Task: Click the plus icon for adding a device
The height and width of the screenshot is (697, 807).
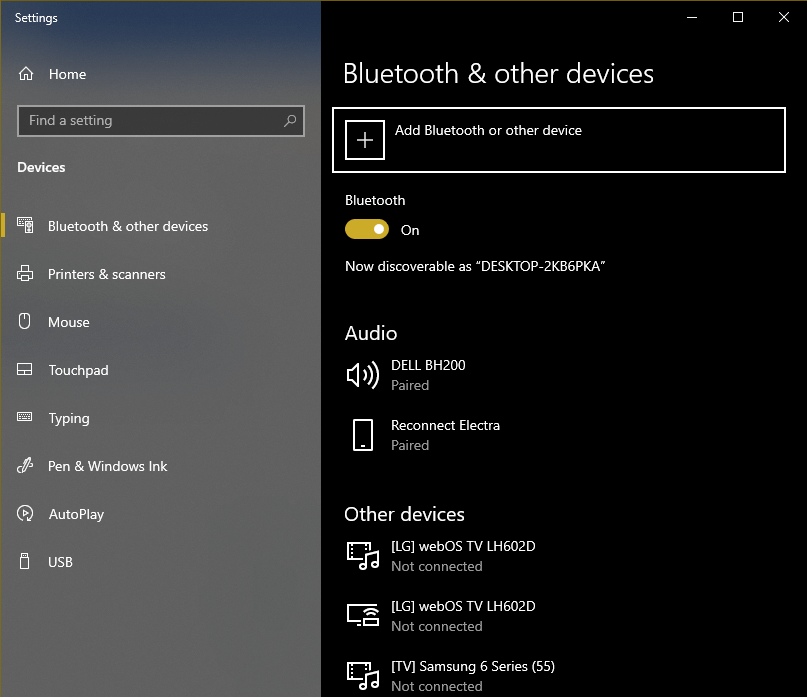Action: point(364,140)
